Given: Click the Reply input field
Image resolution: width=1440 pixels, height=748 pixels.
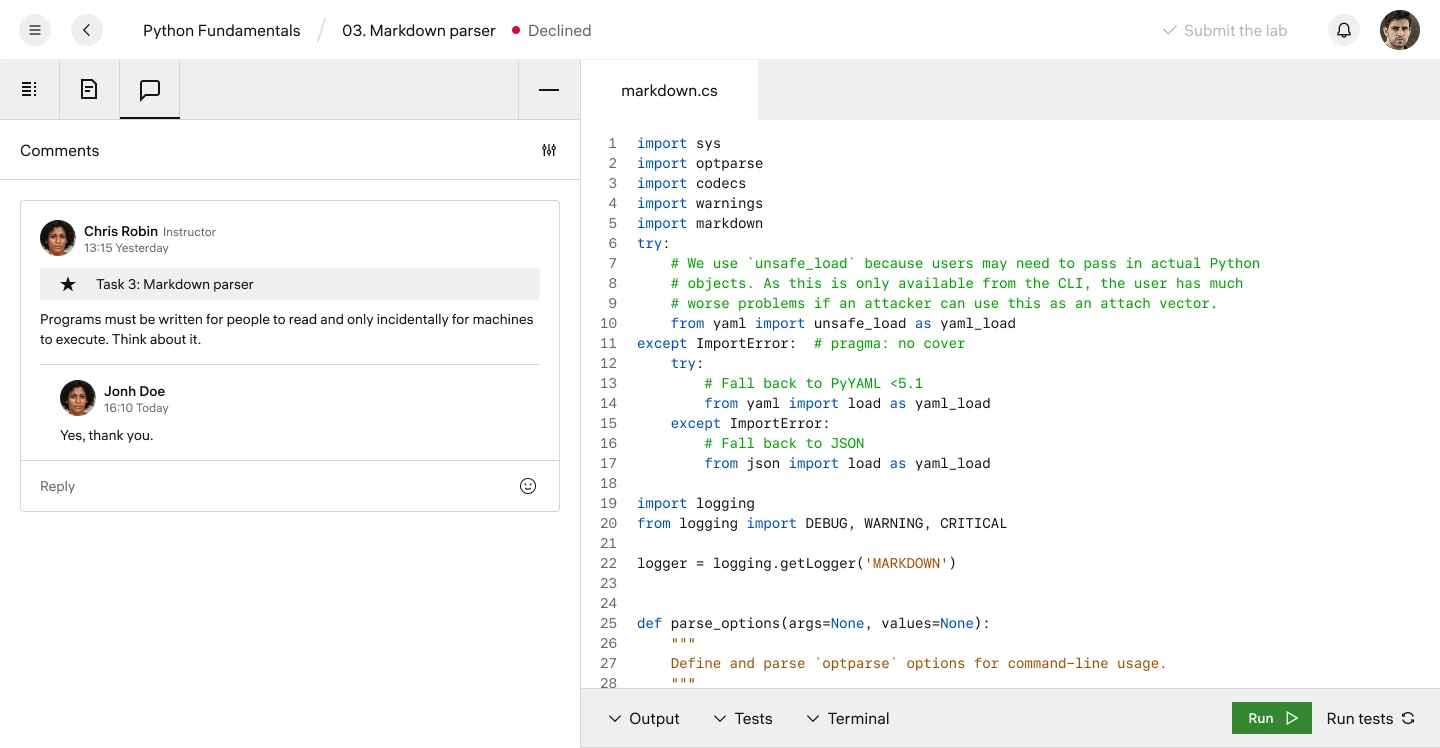Looking at the screenshot, I should coord(270,486).
